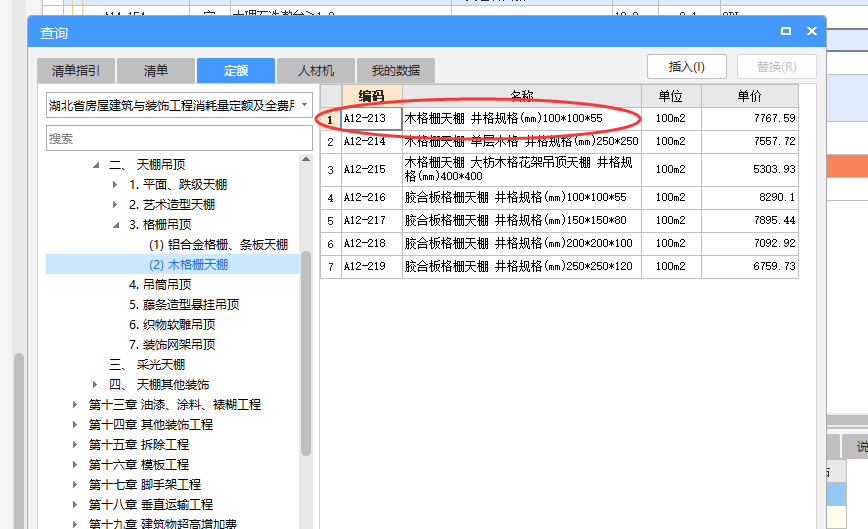Select 6. 织物软雕吊顶 tree item
This screenshot has height=529, width=868.
click(172, 324)
